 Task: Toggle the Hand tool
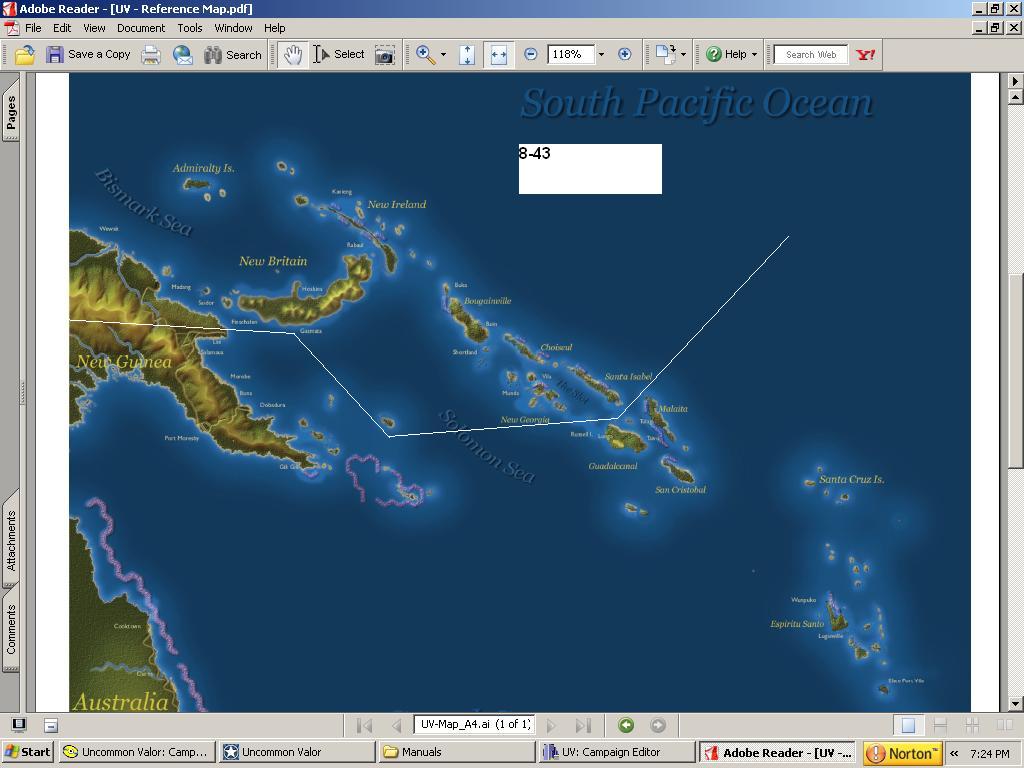coord(293,55)
